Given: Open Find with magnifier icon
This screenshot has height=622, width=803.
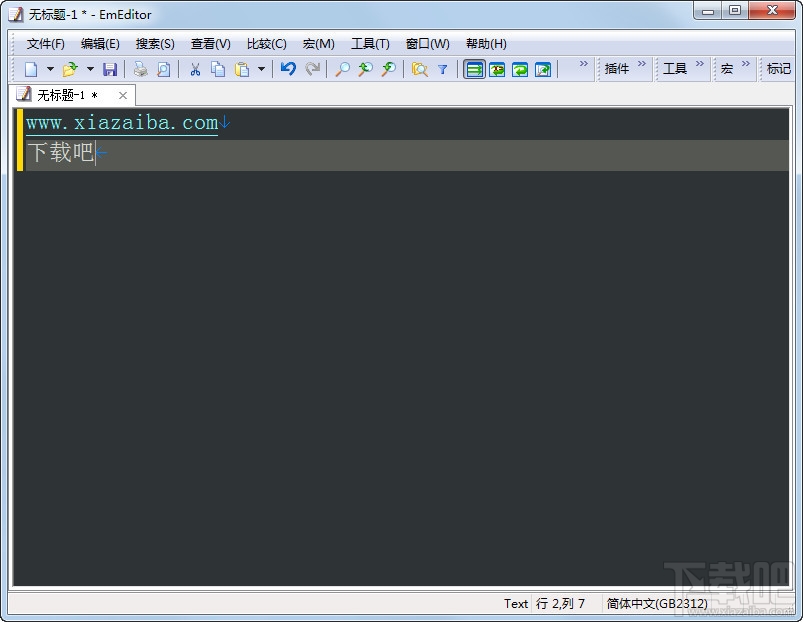Looking at the screenshot, I should [342, 69].
